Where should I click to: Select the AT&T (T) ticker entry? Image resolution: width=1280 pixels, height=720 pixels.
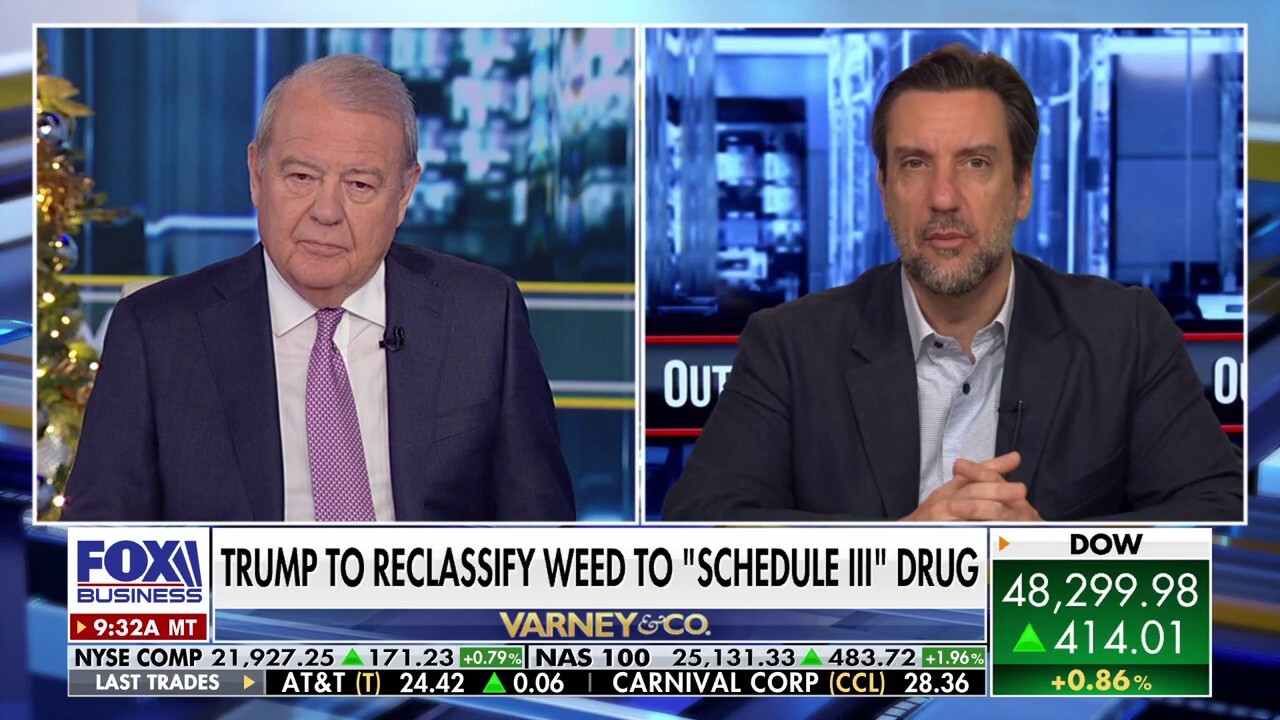pos(423,683)
